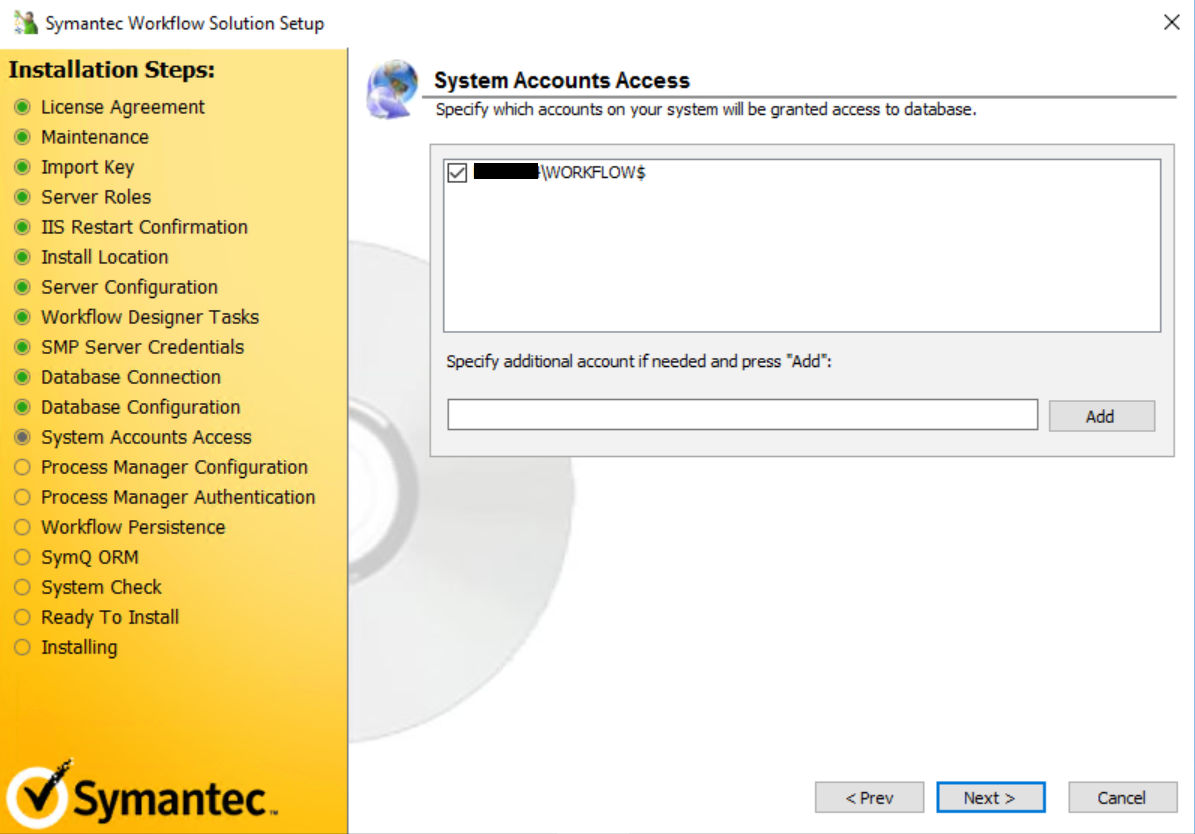Cancel the setup wizard

coord(1122,797)
